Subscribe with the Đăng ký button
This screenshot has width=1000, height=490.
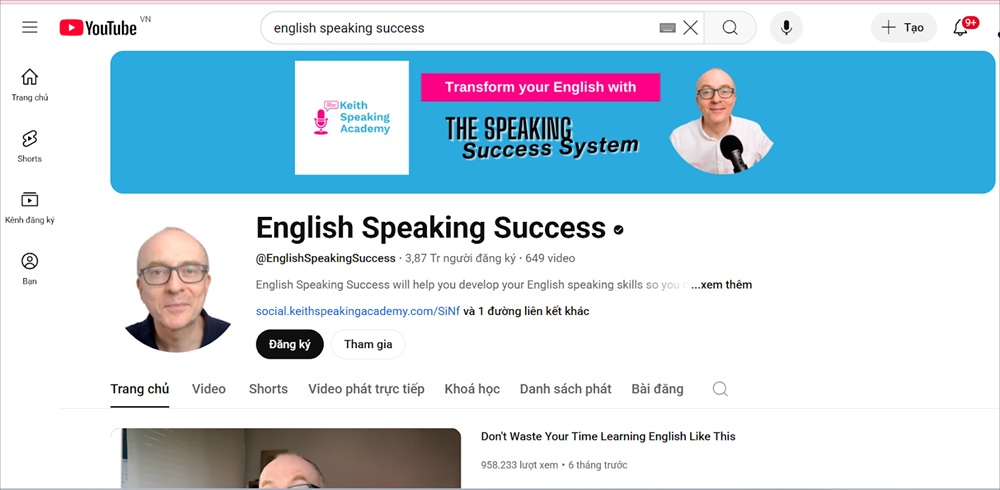(290, 345)
